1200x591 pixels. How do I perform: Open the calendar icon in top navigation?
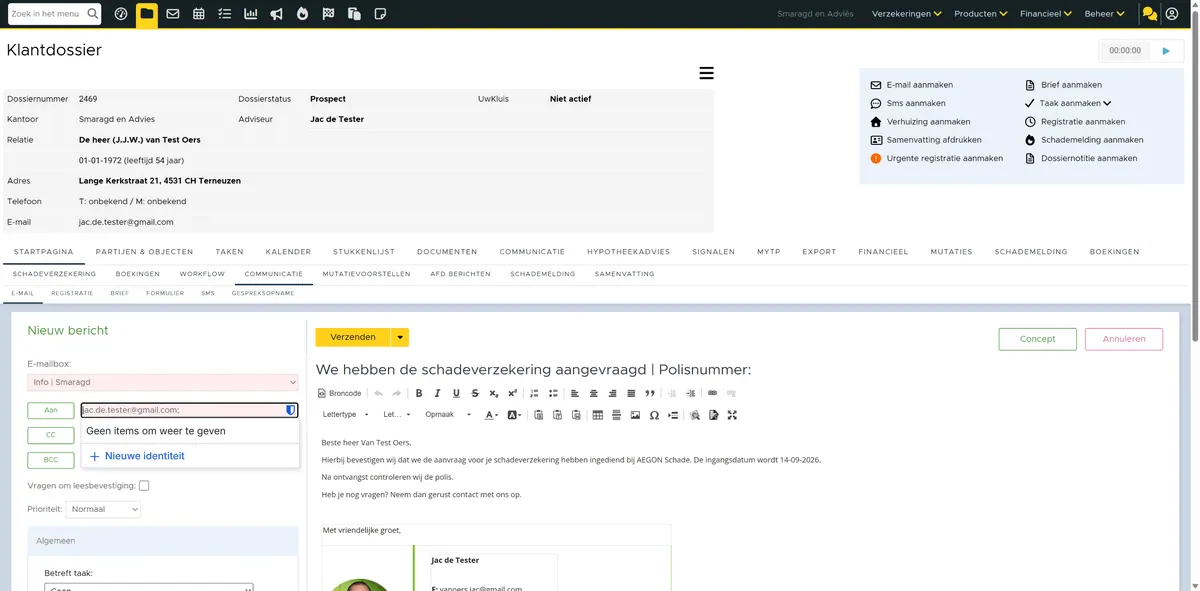coord(199,14)
